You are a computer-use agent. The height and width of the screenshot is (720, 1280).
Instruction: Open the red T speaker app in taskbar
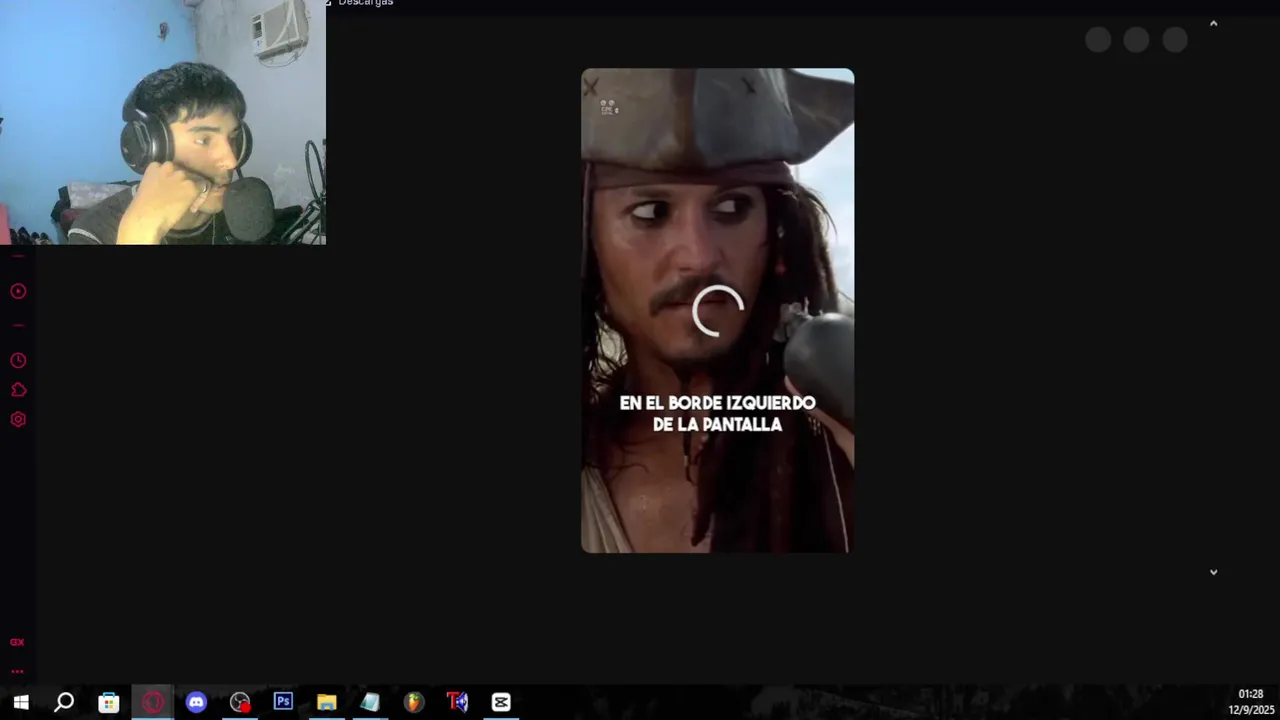(x=458, y=702)
